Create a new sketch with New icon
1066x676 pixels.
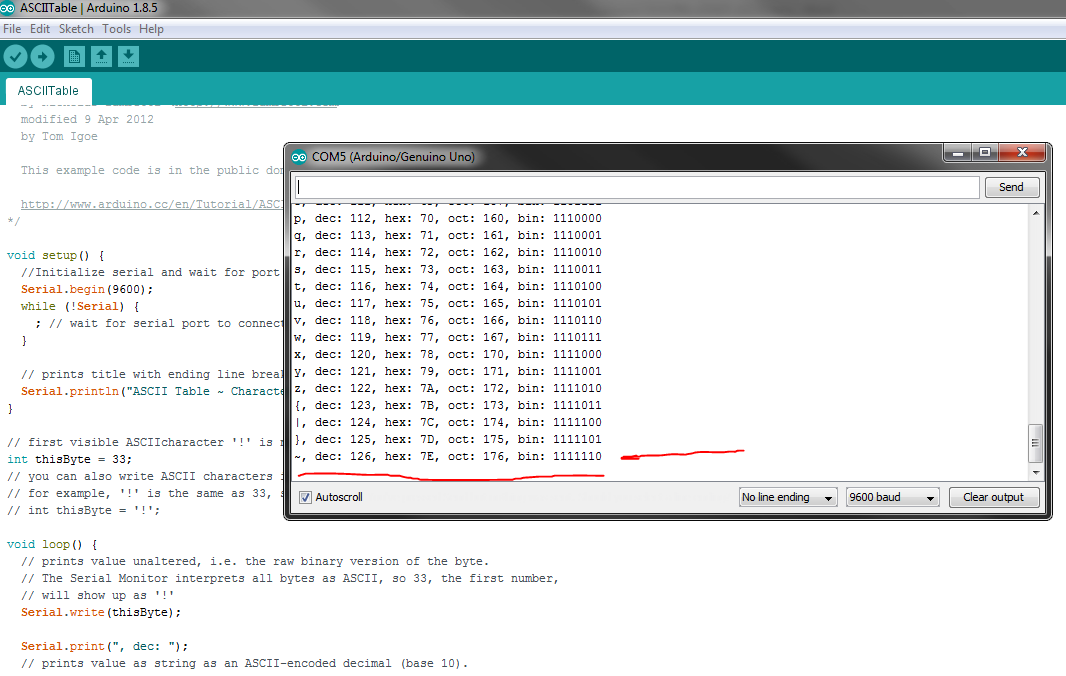point(74,57)
